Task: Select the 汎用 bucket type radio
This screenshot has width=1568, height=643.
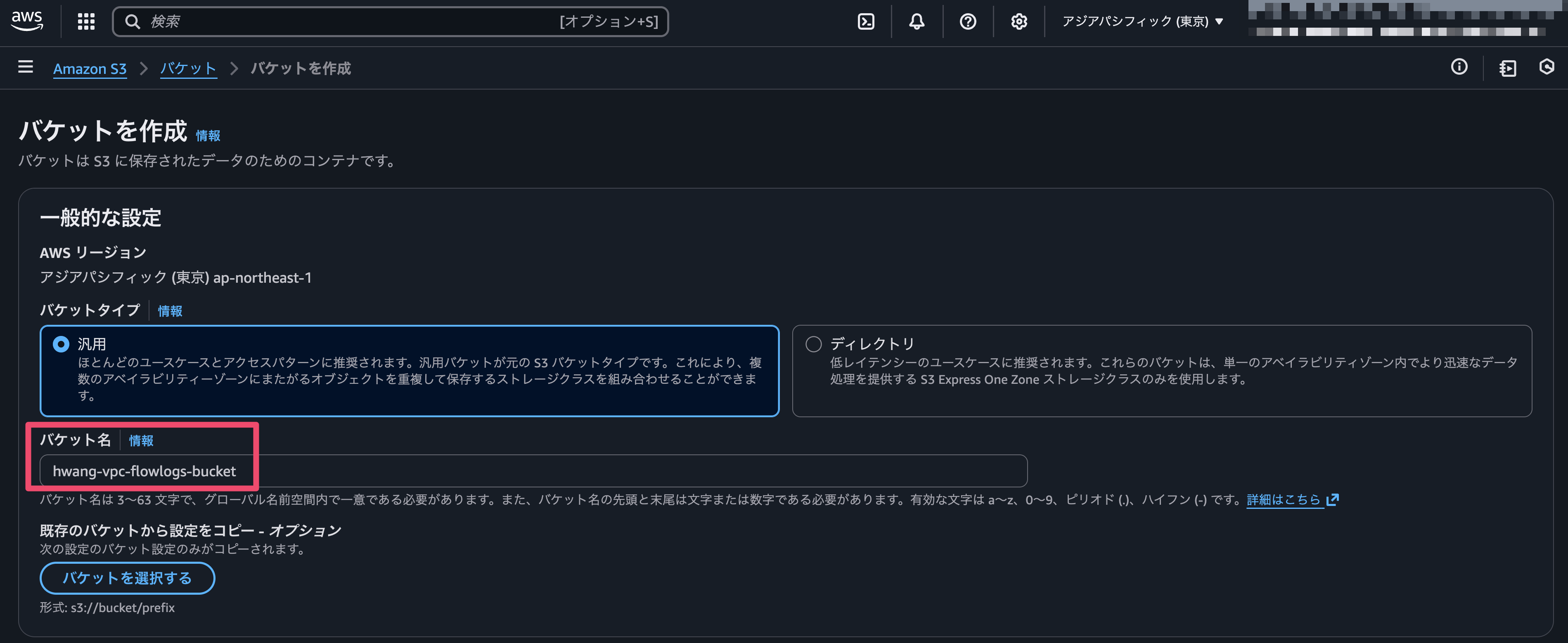Action: point(62,344)
